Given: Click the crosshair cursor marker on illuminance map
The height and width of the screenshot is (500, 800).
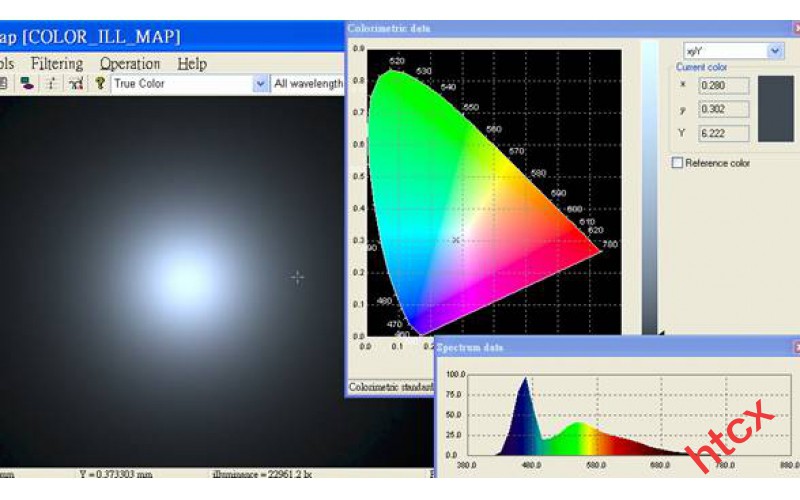Looking at the screenshot, I should coord(297,277).
